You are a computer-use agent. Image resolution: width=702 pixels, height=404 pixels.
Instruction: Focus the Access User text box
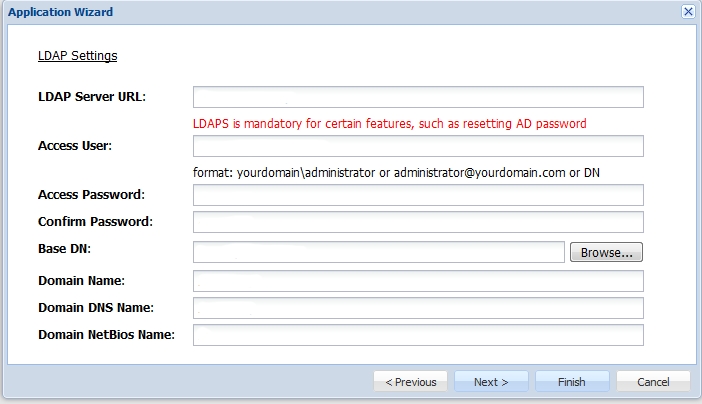pyautogui.click(x=418, y=147)
